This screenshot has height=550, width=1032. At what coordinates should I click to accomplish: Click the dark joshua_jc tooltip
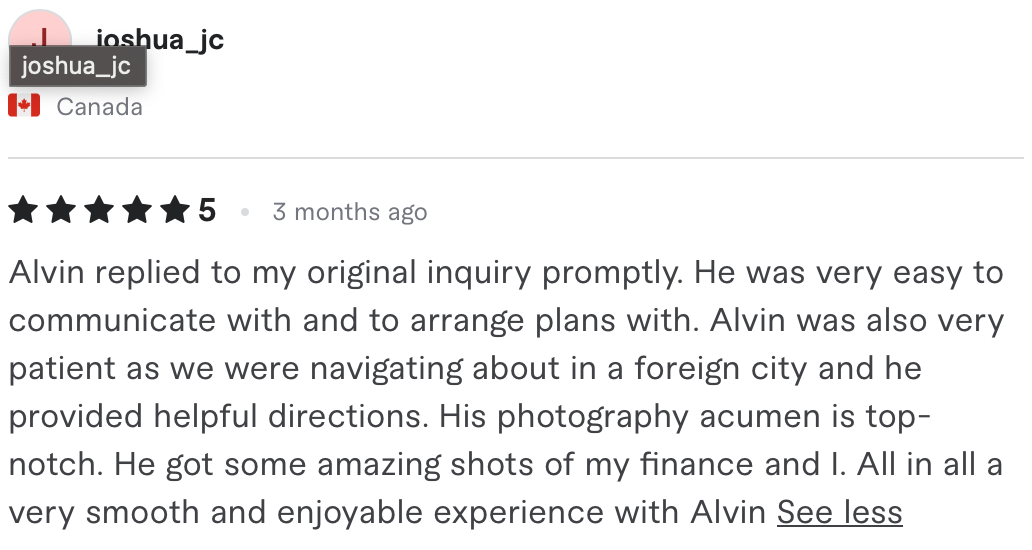click(78, 66)
